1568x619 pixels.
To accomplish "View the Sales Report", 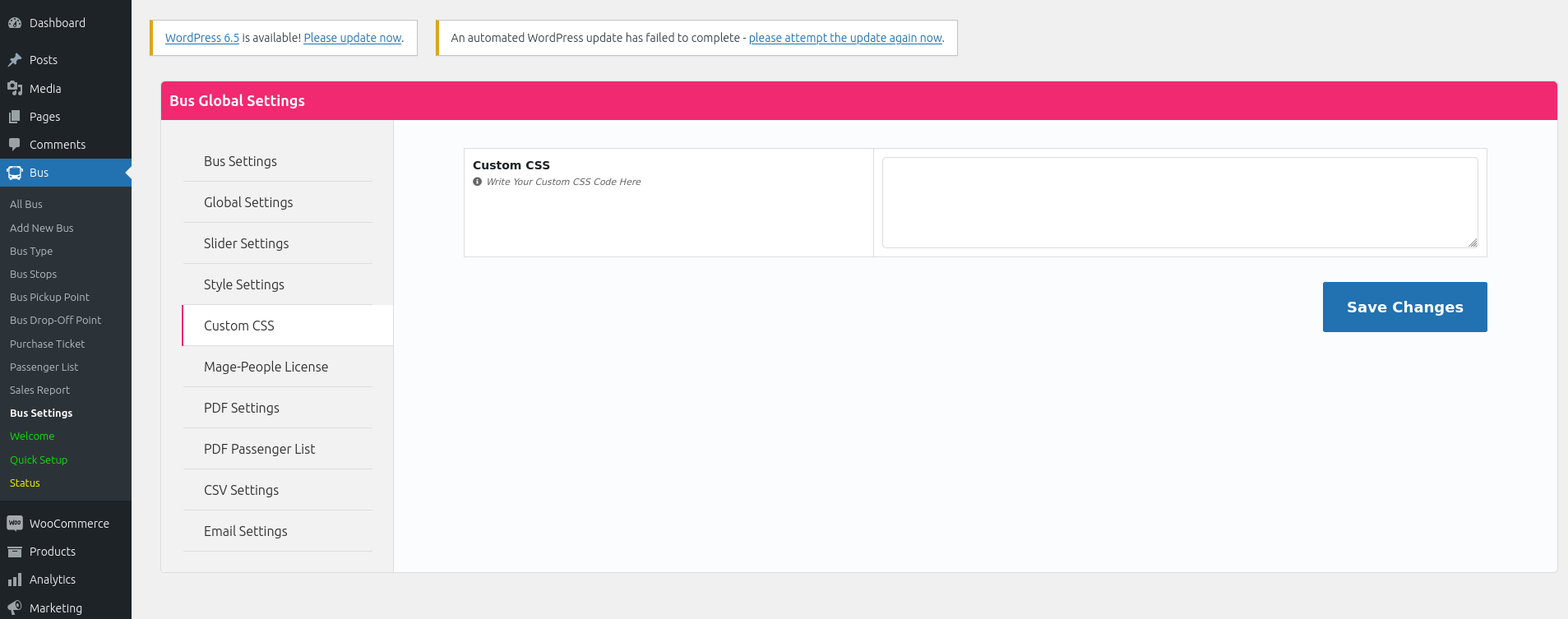I will pos(39,390).
